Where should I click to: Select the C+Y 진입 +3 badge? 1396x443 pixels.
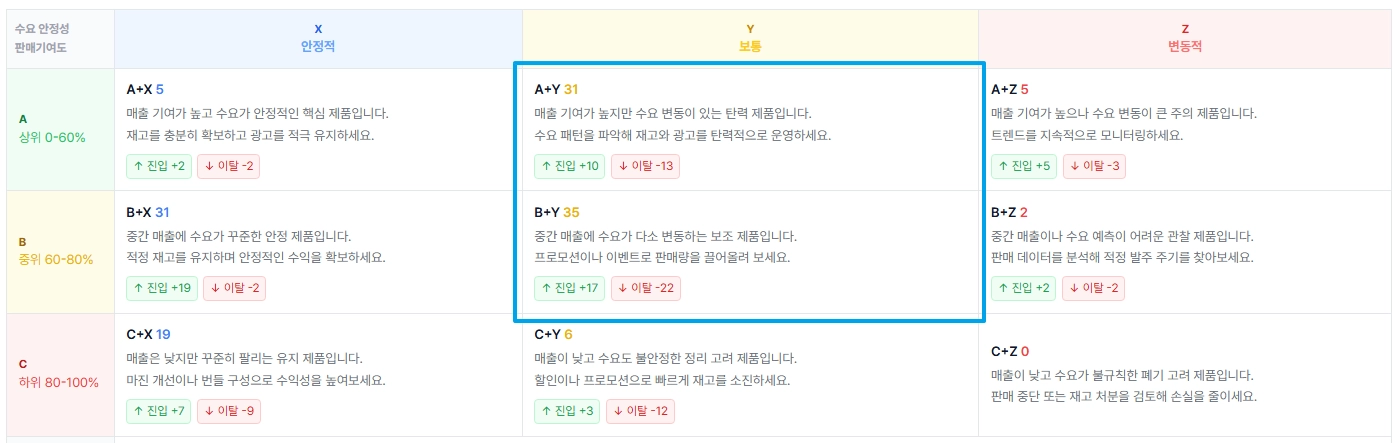[567, 411]
